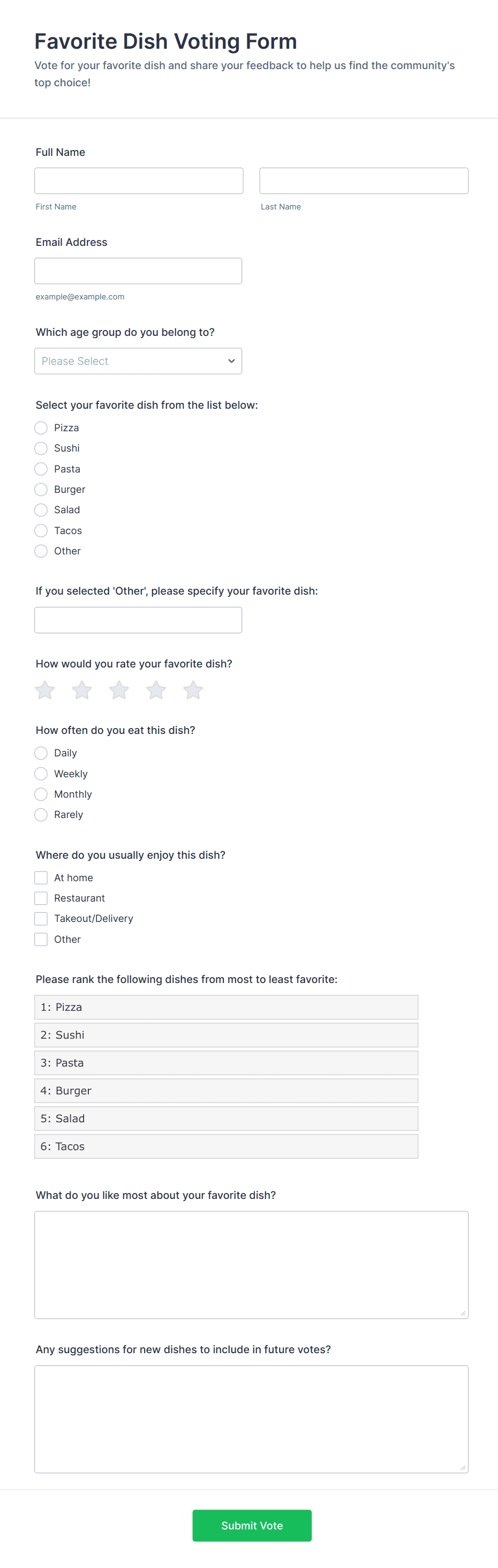Click the specify 'Other' dish field
Viewport: 498px width, 1568px height.
click(x=138, y=620)
